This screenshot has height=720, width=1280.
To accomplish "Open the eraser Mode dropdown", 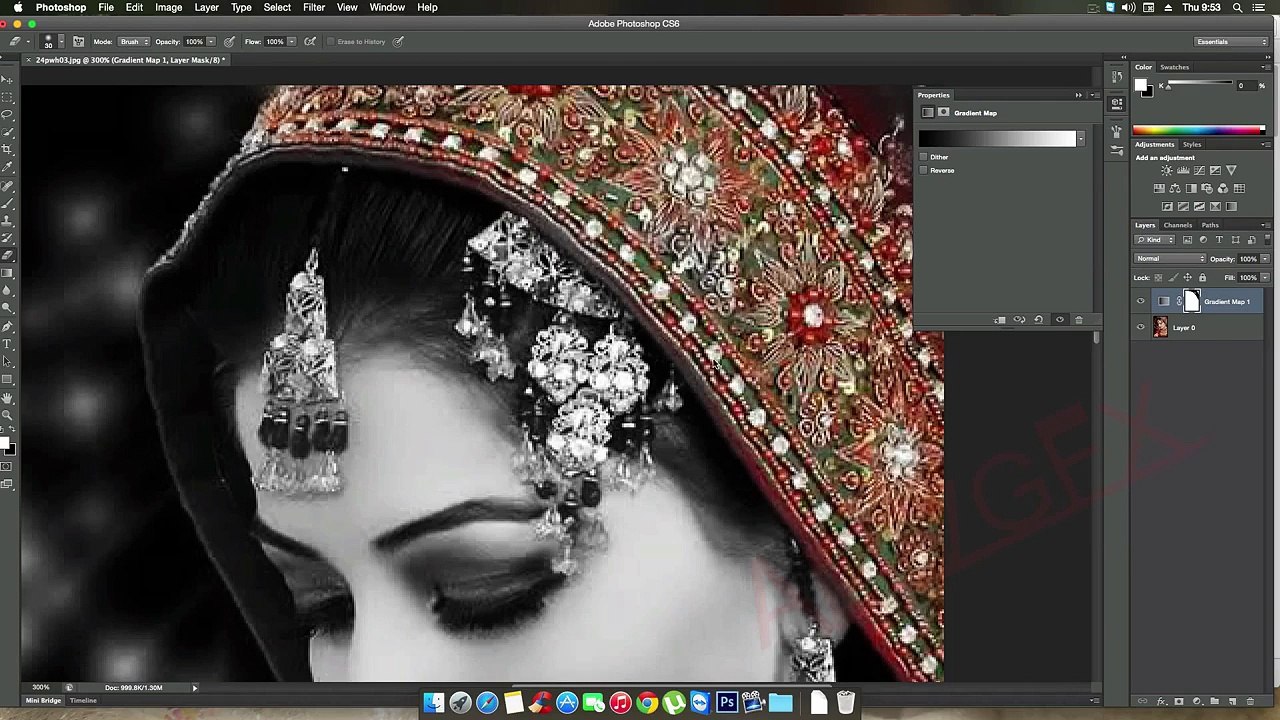I will coord(135,41).
